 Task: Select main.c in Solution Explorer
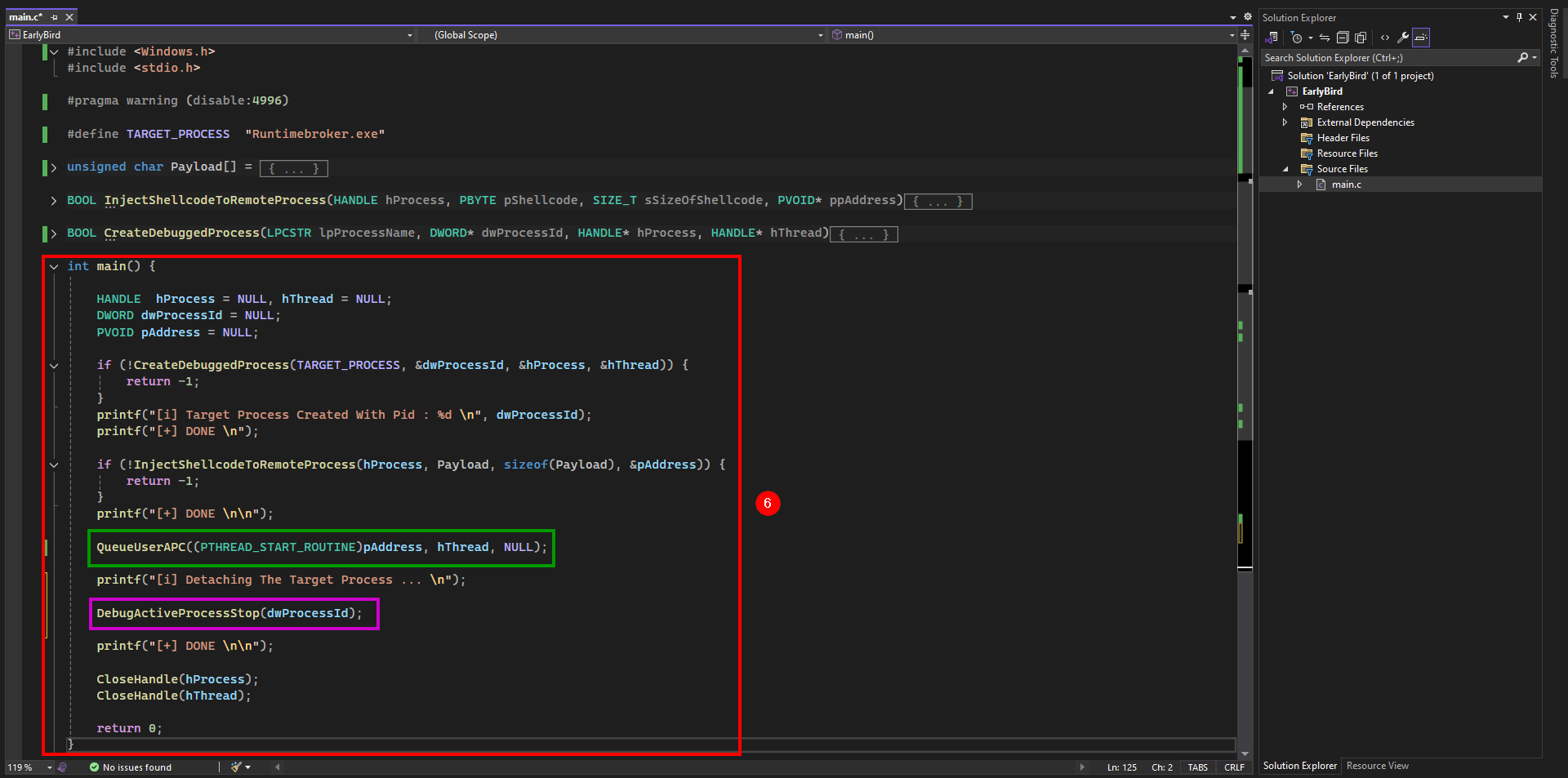pos(1346,184)
